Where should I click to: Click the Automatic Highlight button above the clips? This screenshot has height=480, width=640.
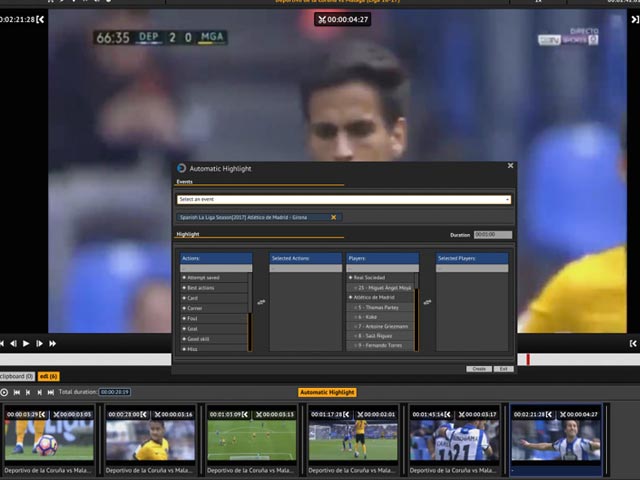[327, 392]
